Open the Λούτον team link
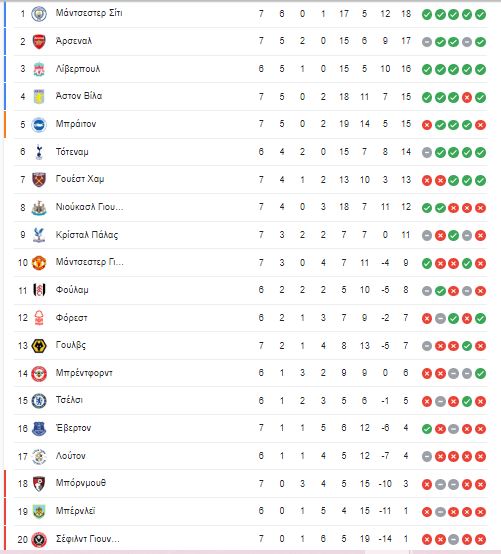Screen dimensions: 501x554 [70, 456]
